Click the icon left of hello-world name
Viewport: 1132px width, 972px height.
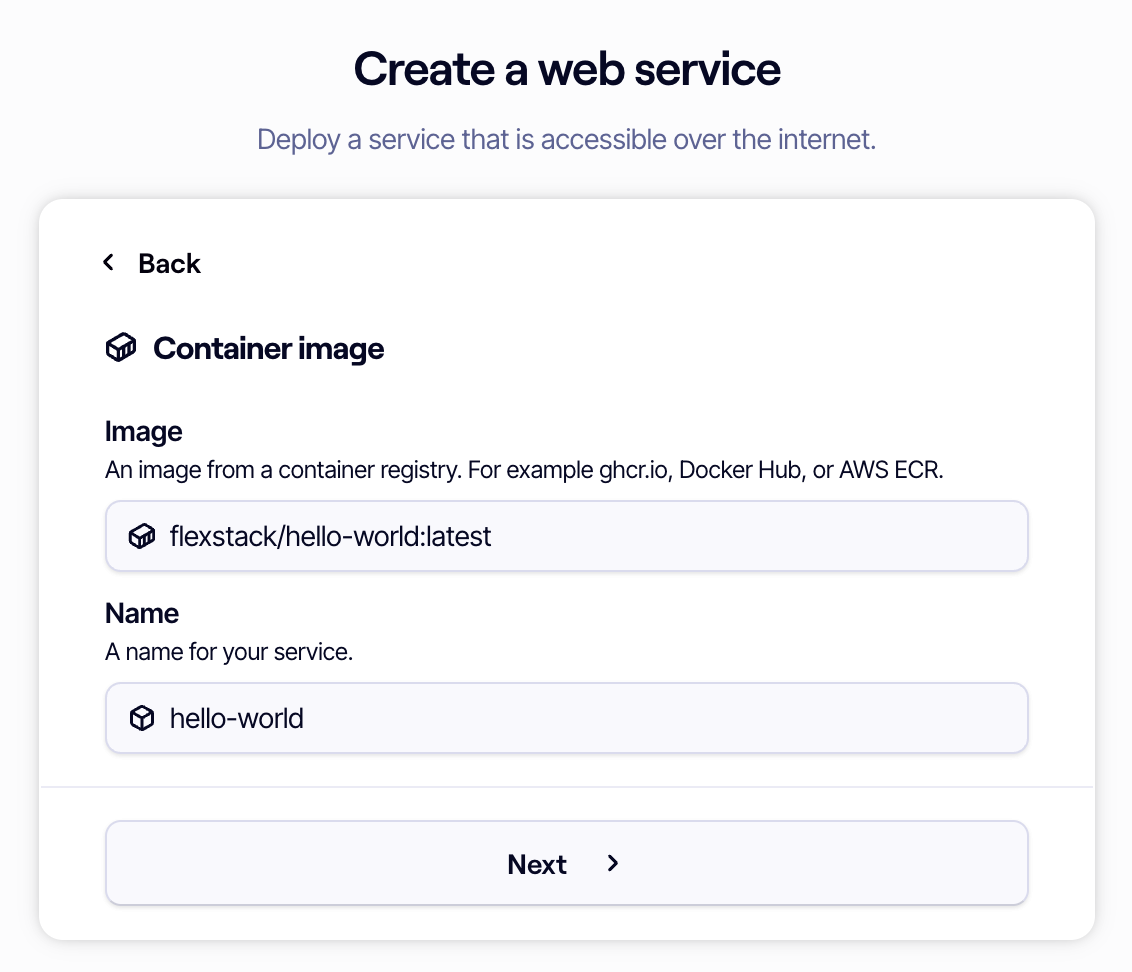(x=141, y=718)
